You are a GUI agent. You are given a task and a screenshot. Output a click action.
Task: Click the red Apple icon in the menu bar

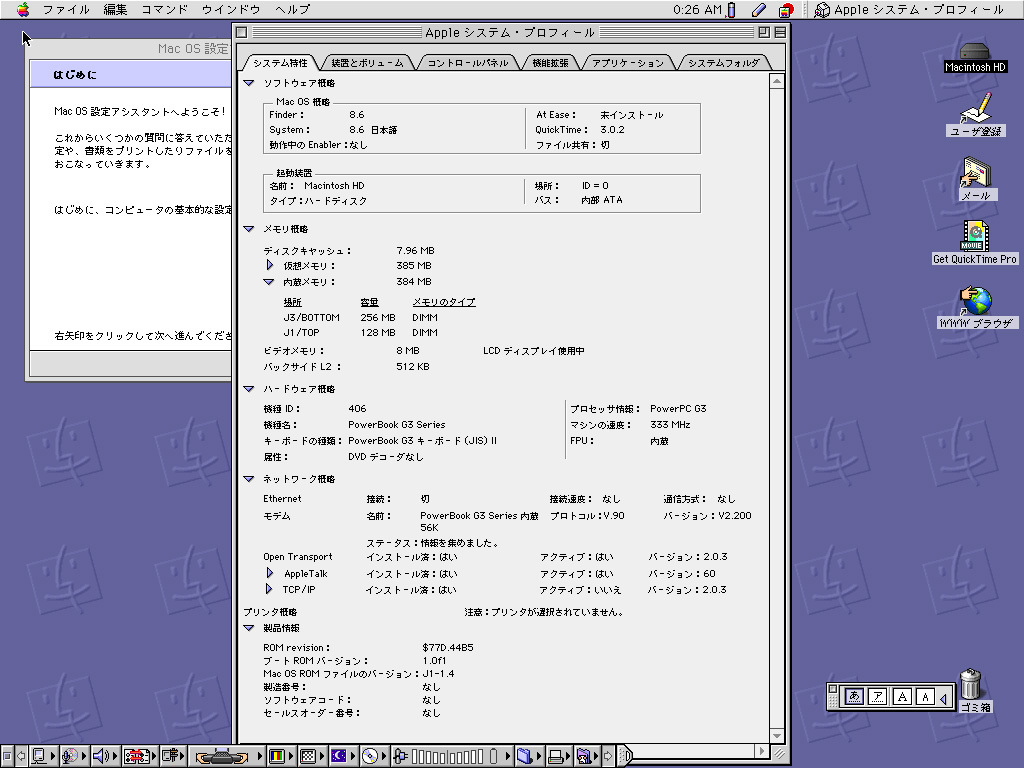(786, 9)
